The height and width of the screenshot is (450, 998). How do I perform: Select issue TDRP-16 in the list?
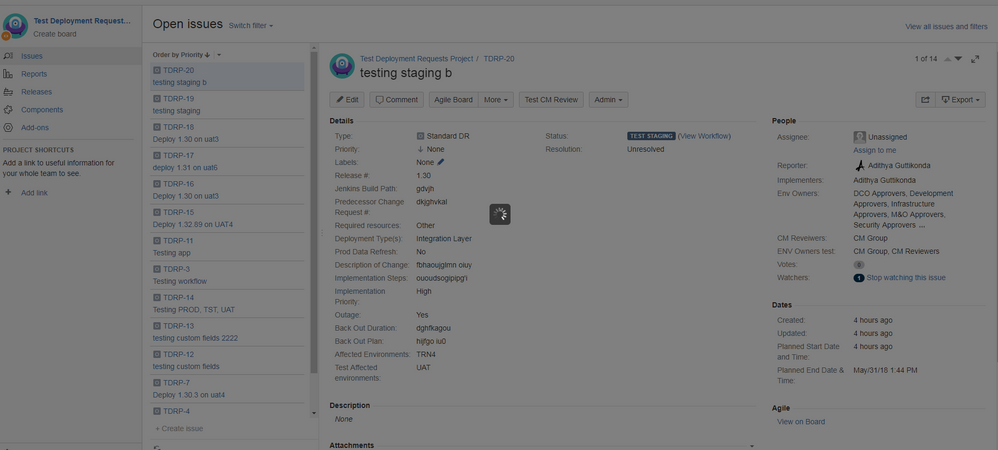[x=227, y=190]
